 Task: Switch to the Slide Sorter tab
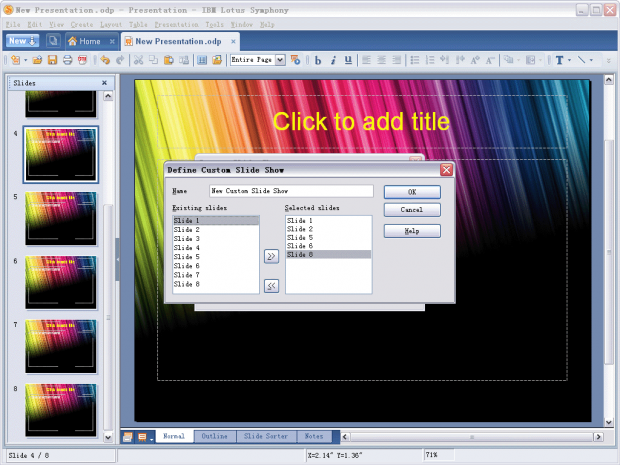pyautogui.click(x=267, y=437)
